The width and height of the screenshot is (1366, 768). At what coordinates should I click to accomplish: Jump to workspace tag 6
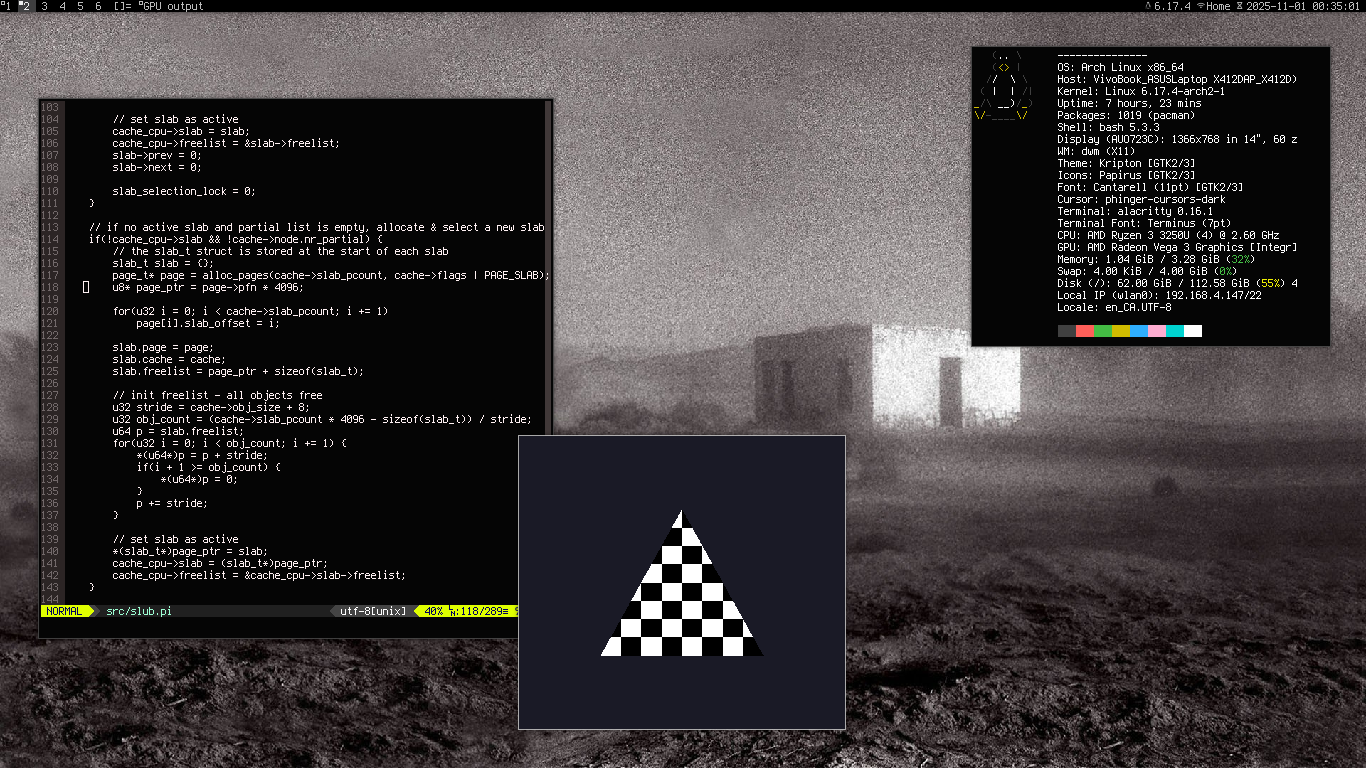click(x=98, y=6)
